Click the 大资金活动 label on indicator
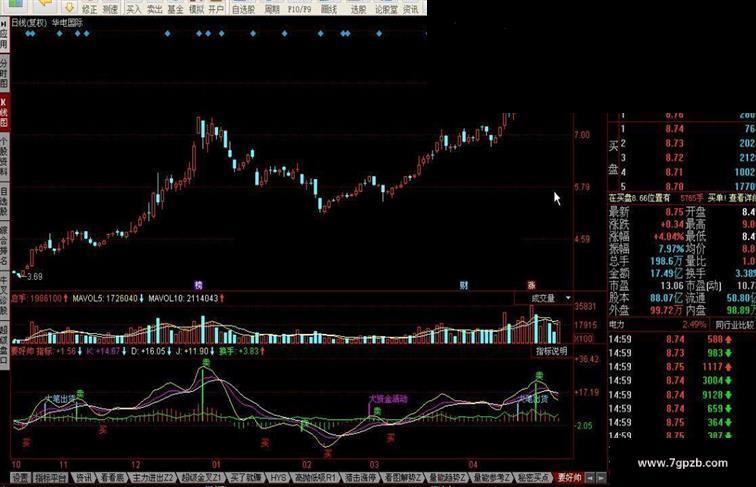Viewport: 756px width, 487px height. click(388, 399)
